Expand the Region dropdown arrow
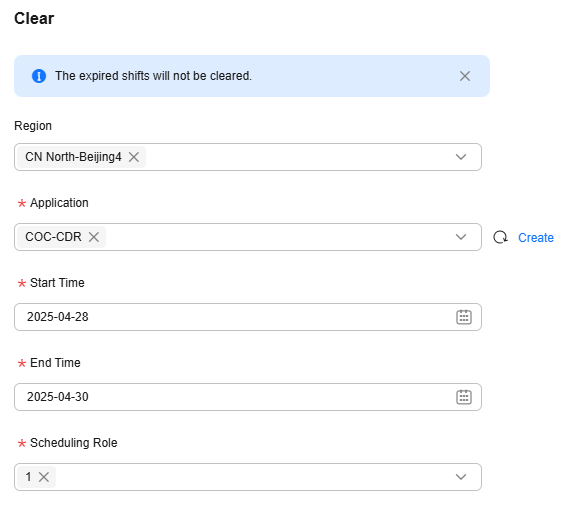This screenshot has width=566, height=509. pyautogui.click(x=461, y=157)
